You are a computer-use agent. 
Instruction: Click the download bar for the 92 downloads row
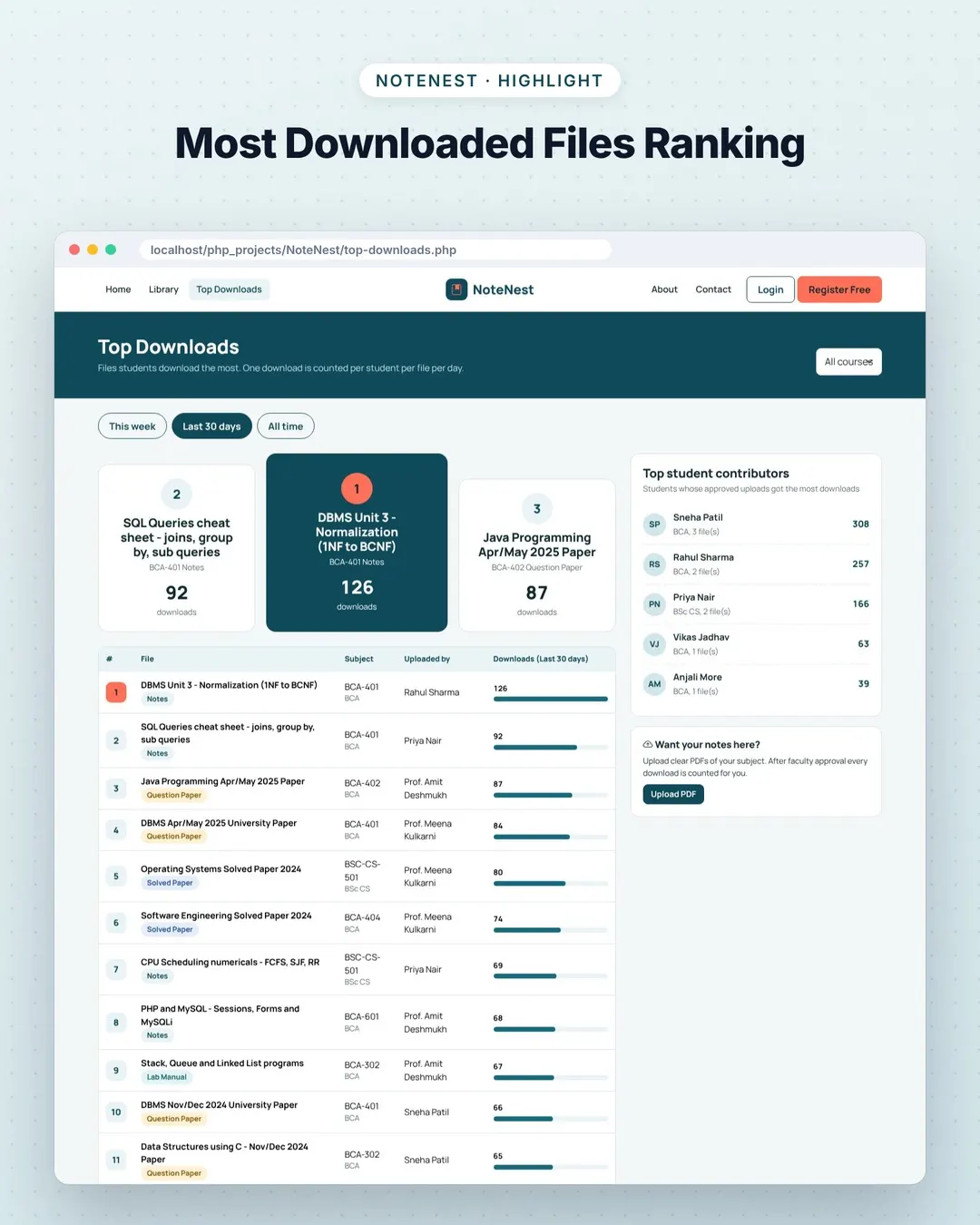point(551,748)
